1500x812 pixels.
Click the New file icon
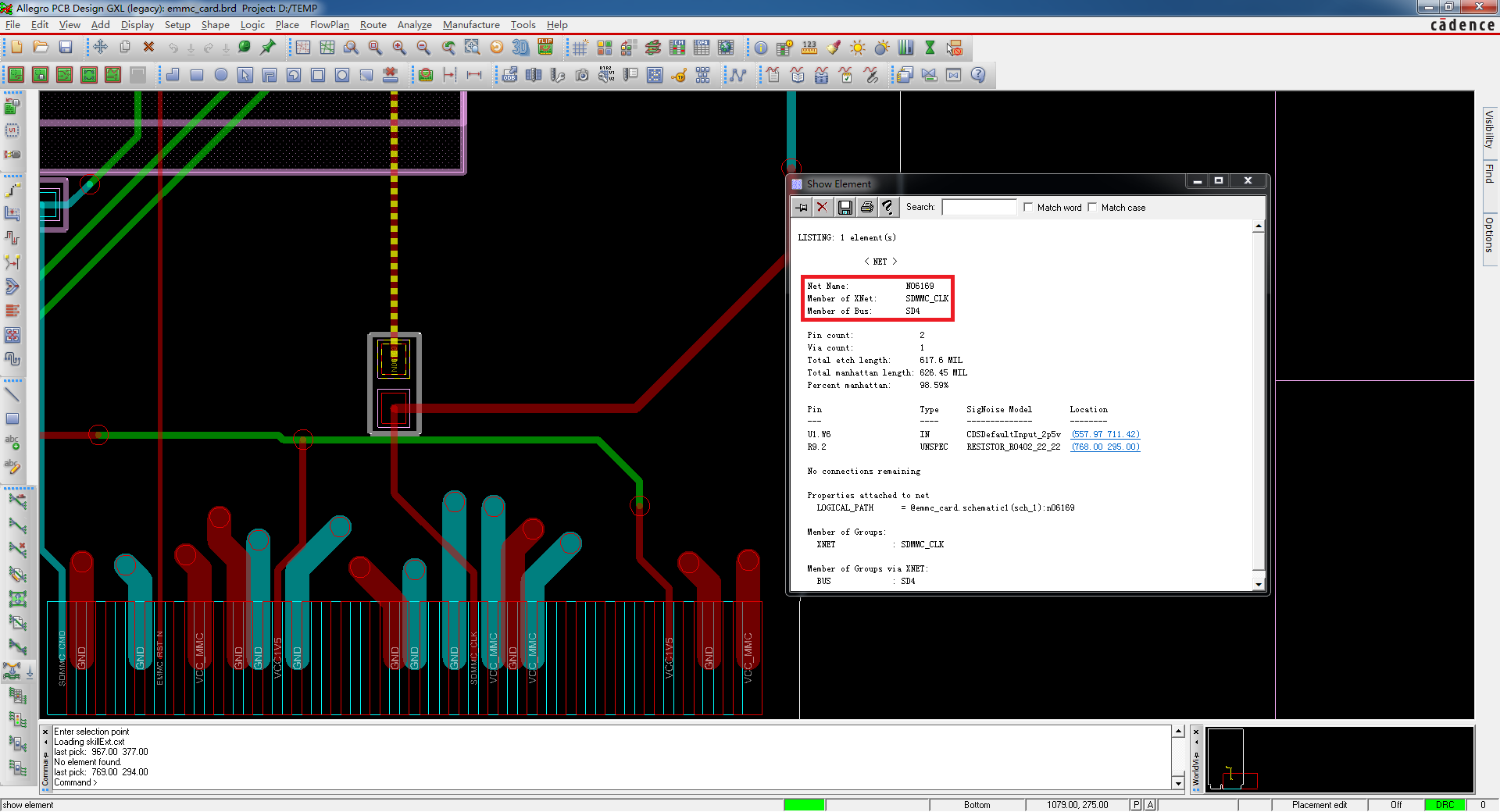pyautogui.click(x=16, y=48)
